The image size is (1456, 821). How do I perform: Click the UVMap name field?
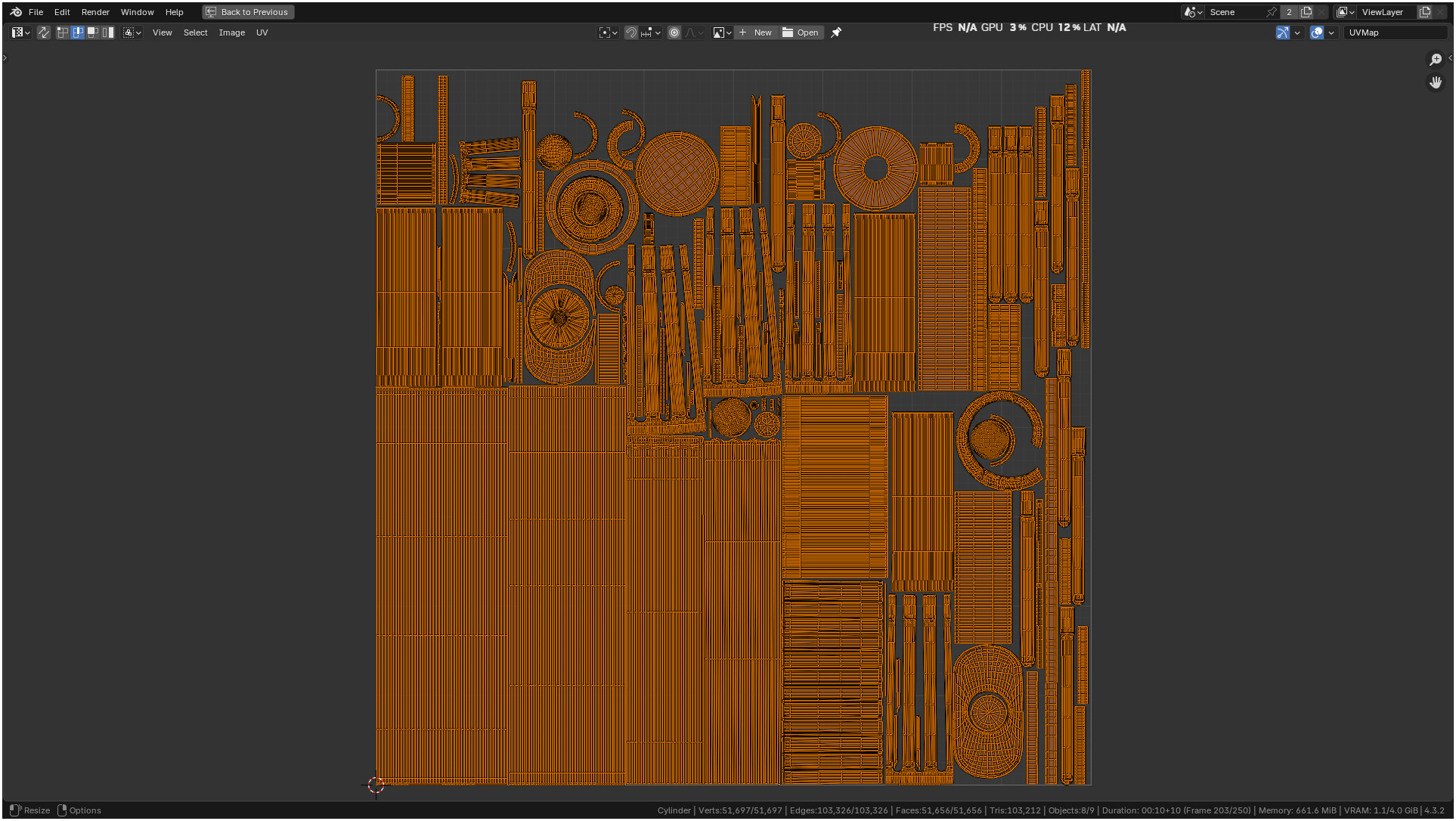click(1393, 33)
